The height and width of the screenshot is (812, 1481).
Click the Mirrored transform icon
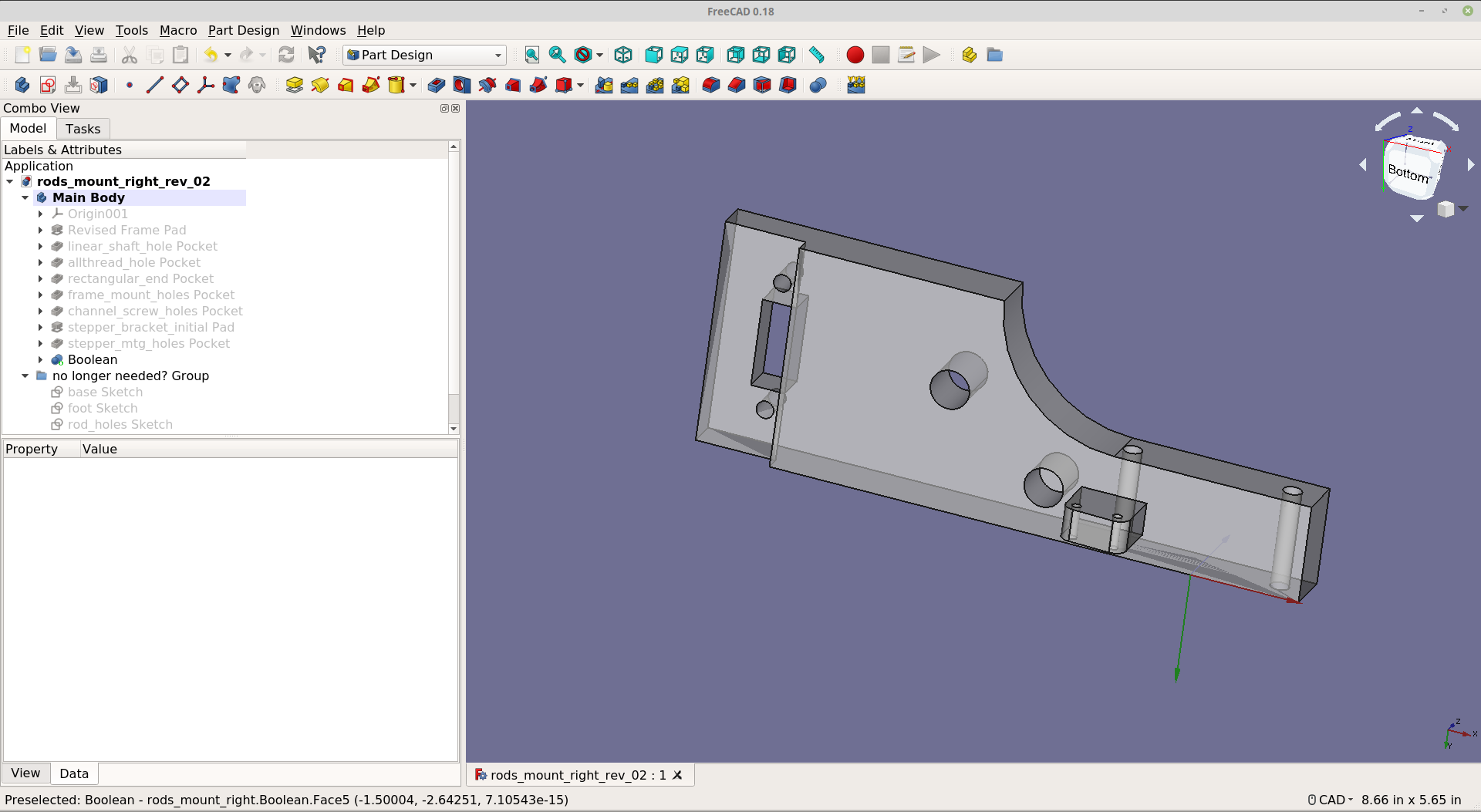pos(604,85)
